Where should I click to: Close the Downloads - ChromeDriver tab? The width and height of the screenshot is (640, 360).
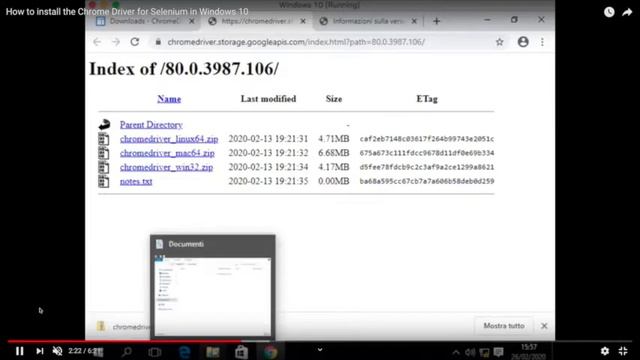tap(191, 21)
